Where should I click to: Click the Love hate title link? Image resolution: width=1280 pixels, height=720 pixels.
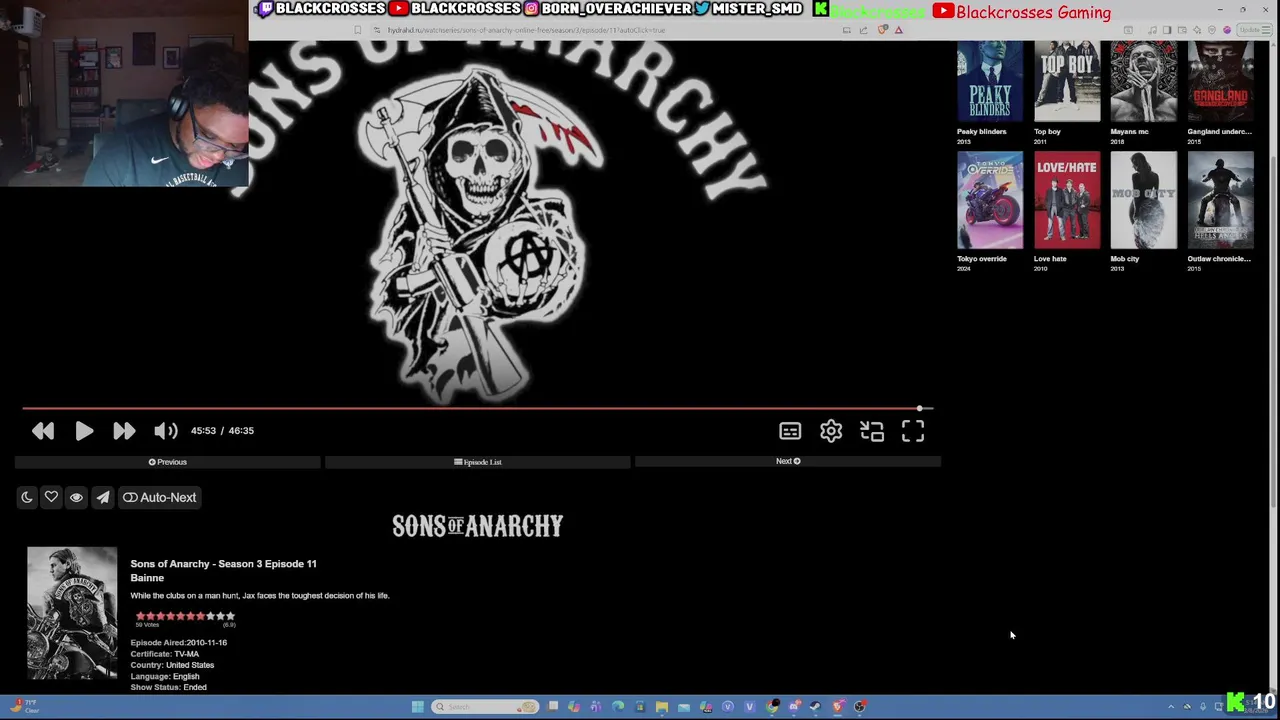click(x=1050, y=258)
